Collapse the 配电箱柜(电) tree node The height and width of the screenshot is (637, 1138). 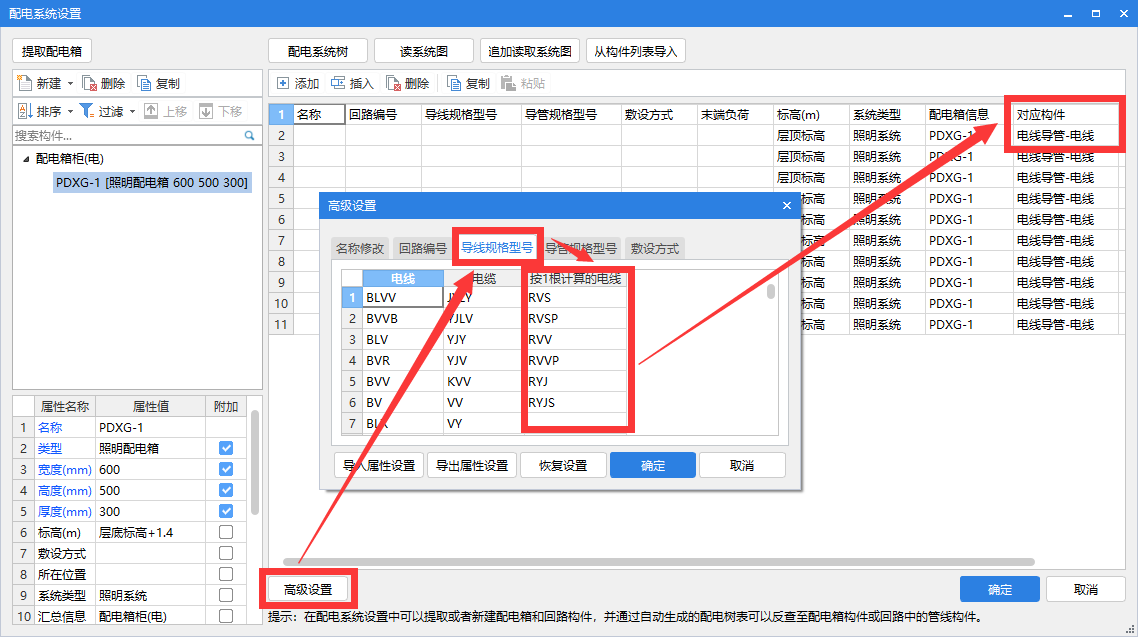point(25,159)
